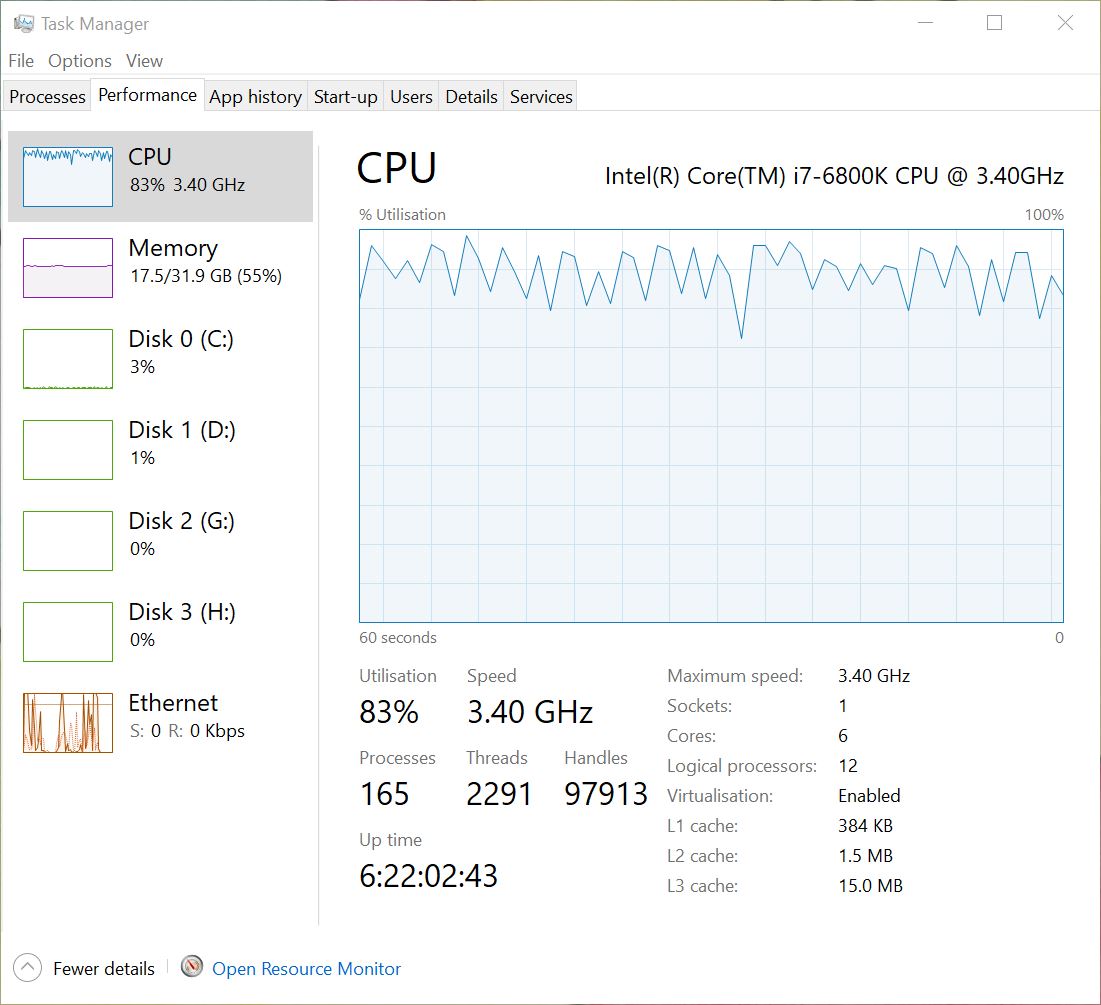Select the Memory usage thumbnail graph

(68, 267)
